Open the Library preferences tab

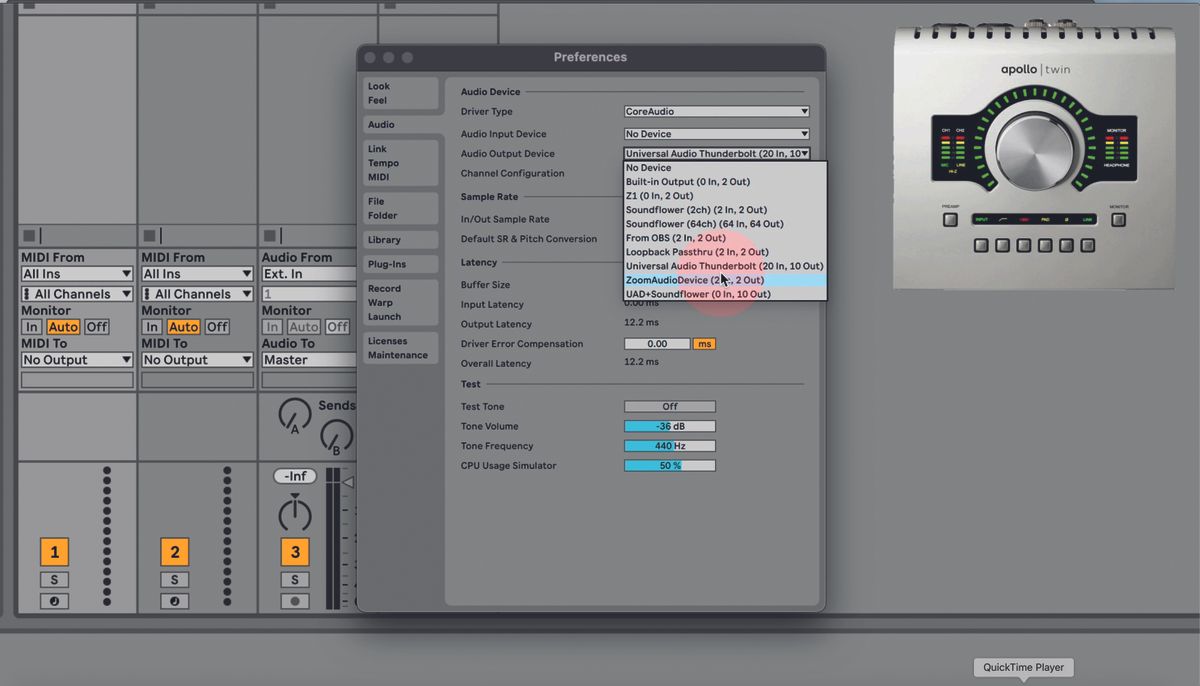coord(400,240)
